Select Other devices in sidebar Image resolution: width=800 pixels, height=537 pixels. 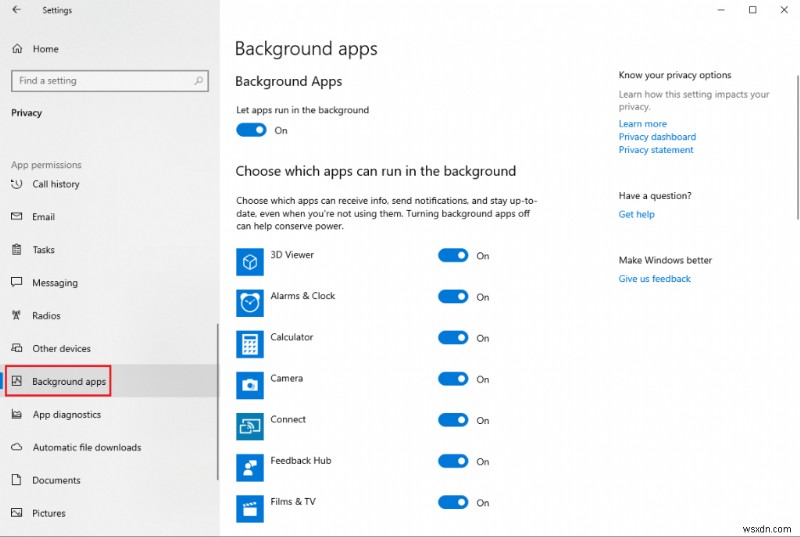(x=109, y=348)
